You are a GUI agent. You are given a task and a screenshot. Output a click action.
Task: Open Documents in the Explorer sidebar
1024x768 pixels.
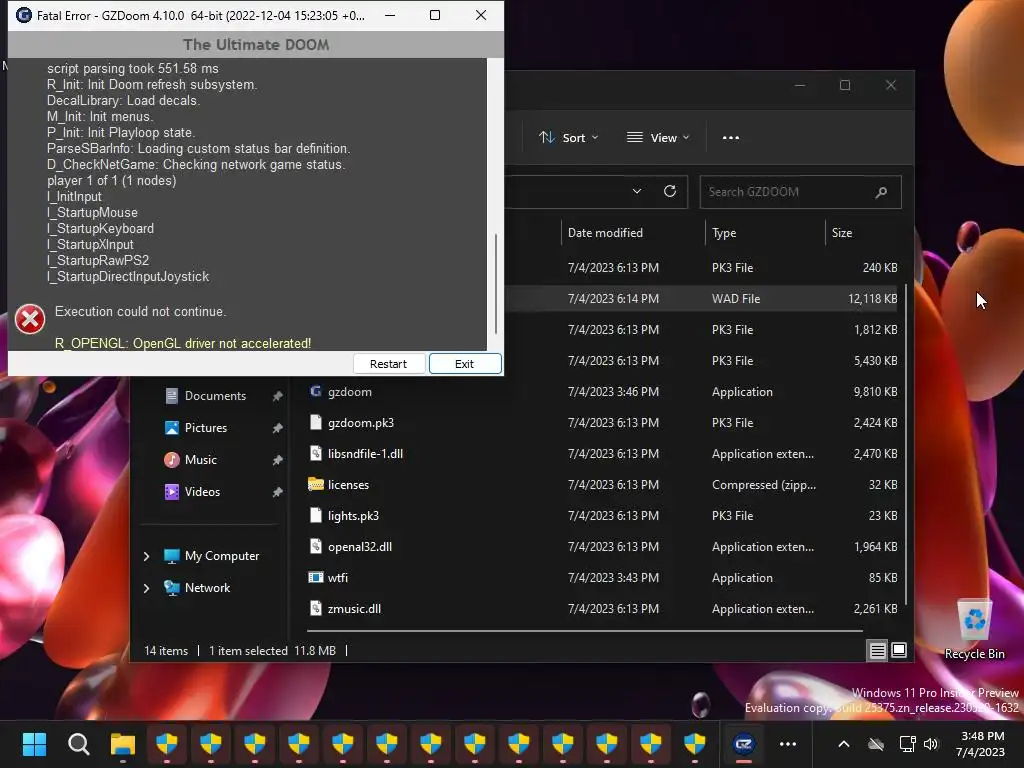click(x=216, y=396)
